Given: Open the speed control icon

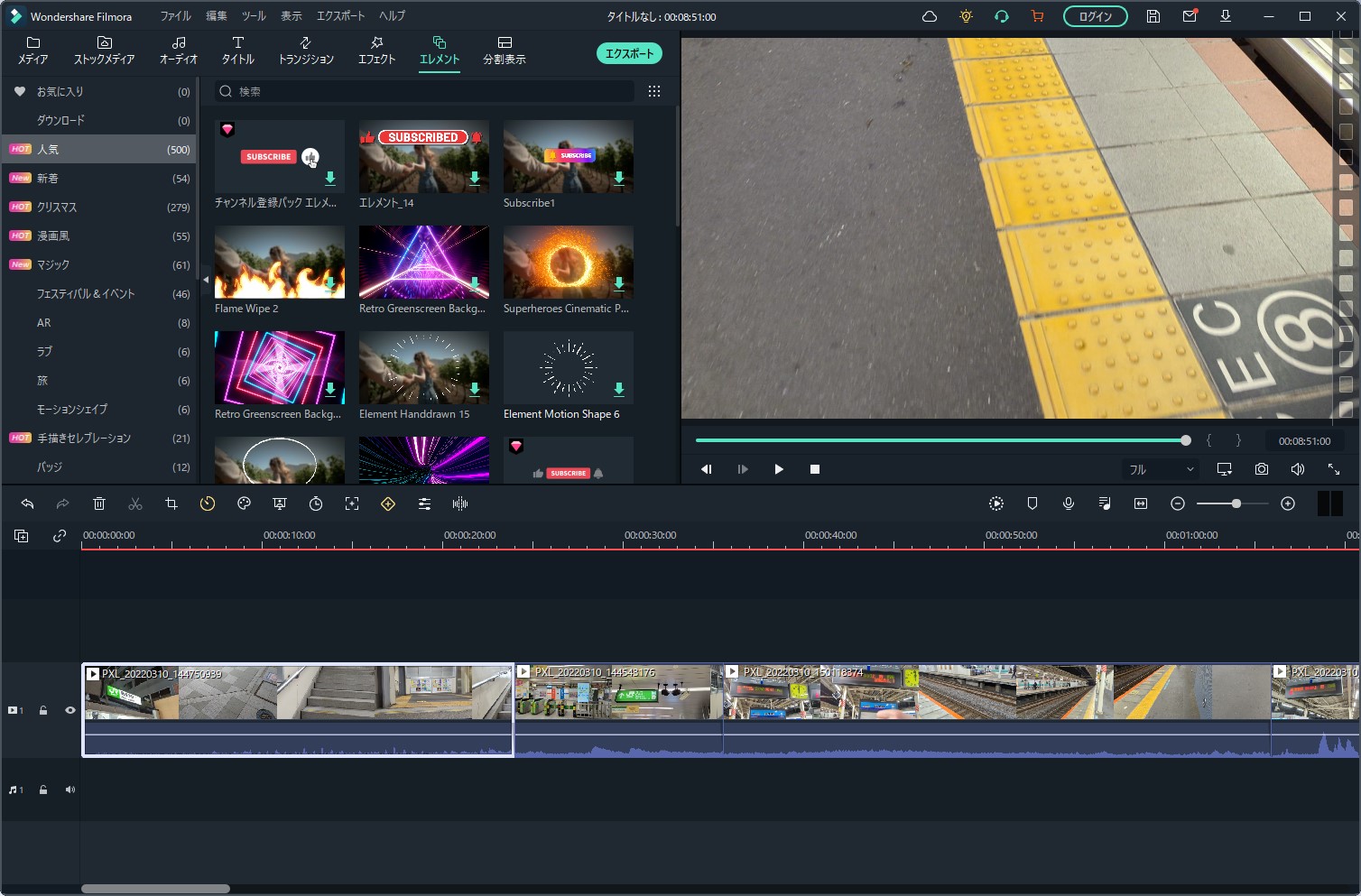Looking at the screenshot, I should pos(208,503).
